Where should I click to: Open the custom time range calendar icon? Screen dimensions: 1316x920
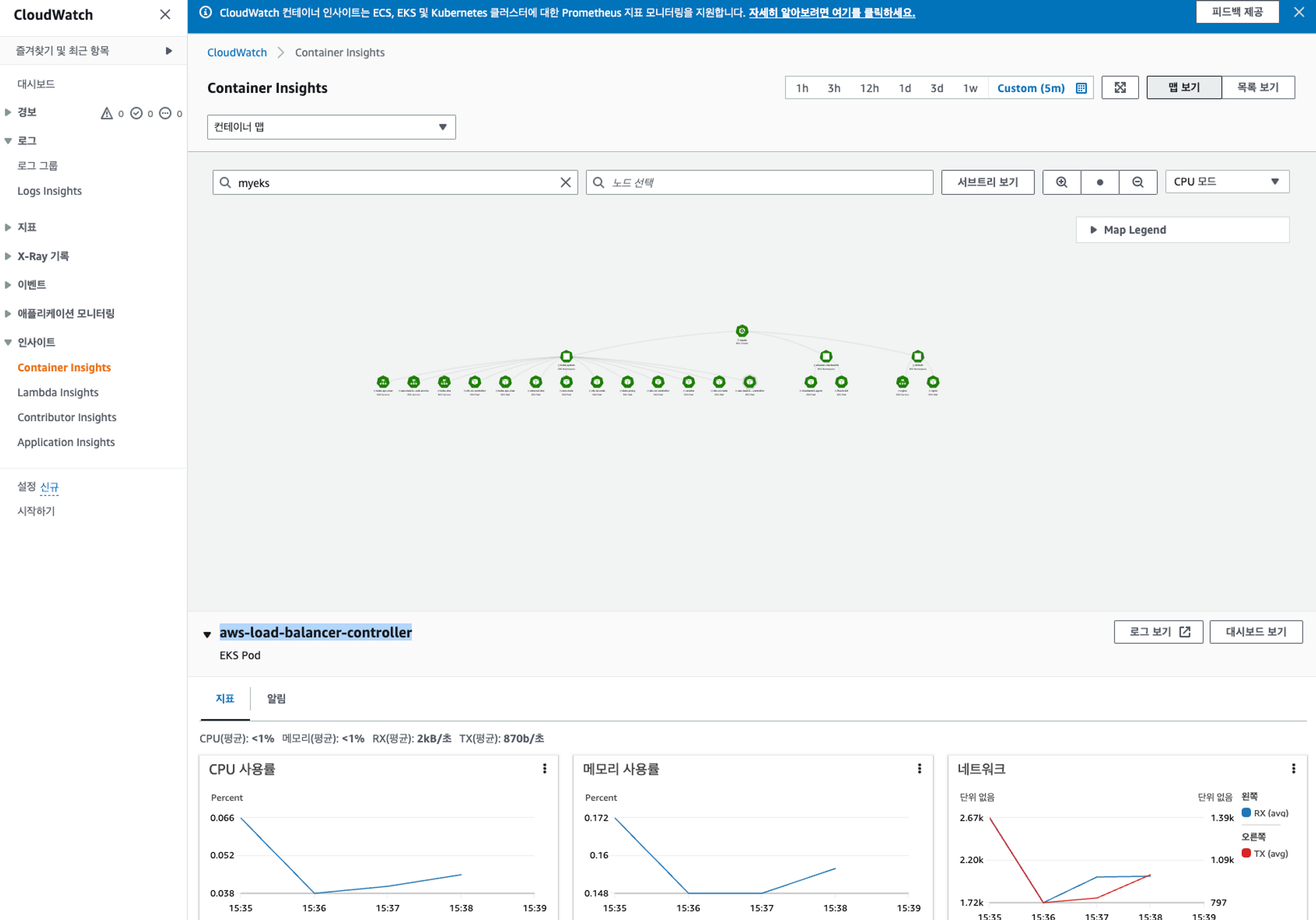[1081, 88]
